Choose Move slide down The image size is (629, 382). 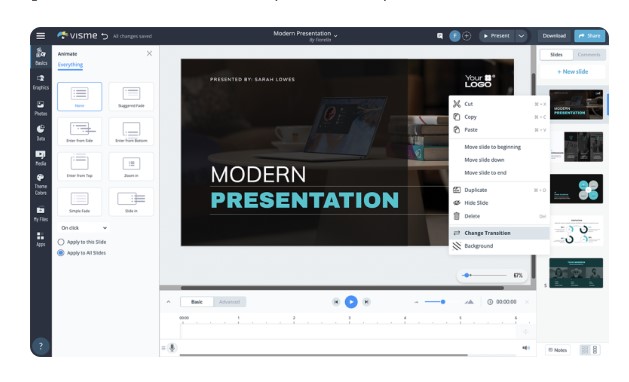click(x=499, y=160)
